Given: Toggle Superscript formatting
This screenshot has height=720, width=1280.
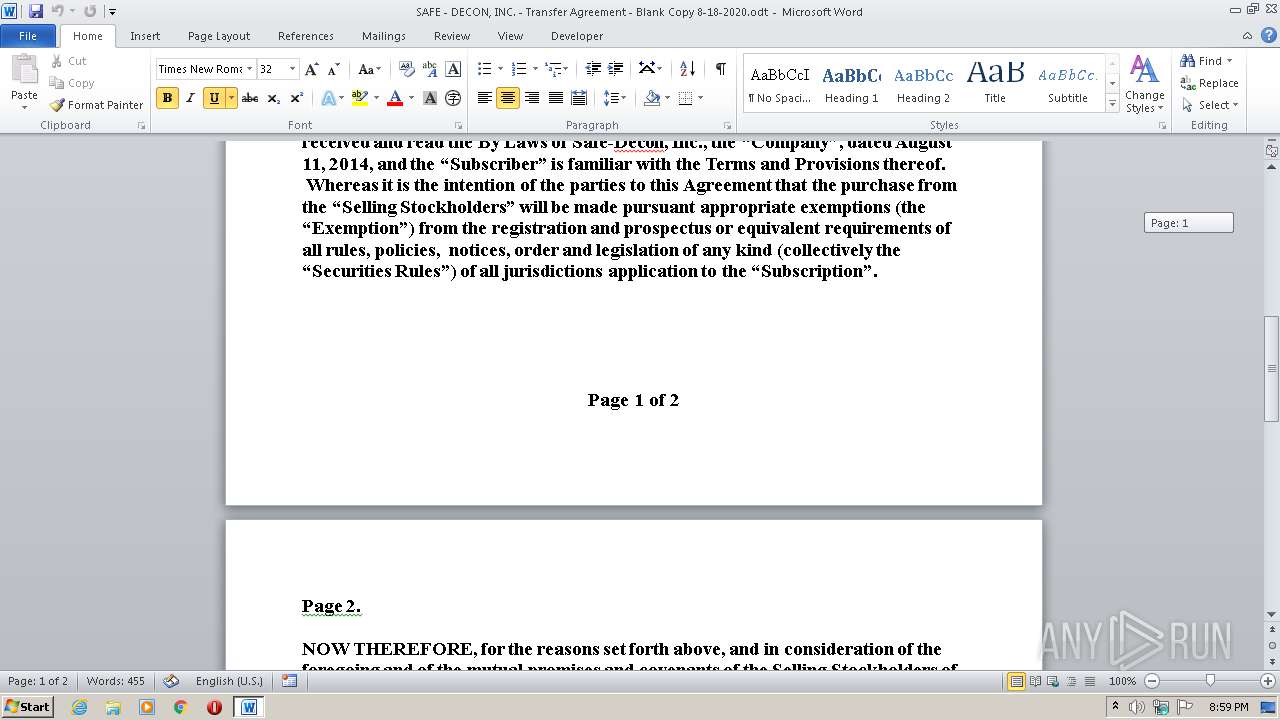Looking at the screenshot, I should (296, 98).
